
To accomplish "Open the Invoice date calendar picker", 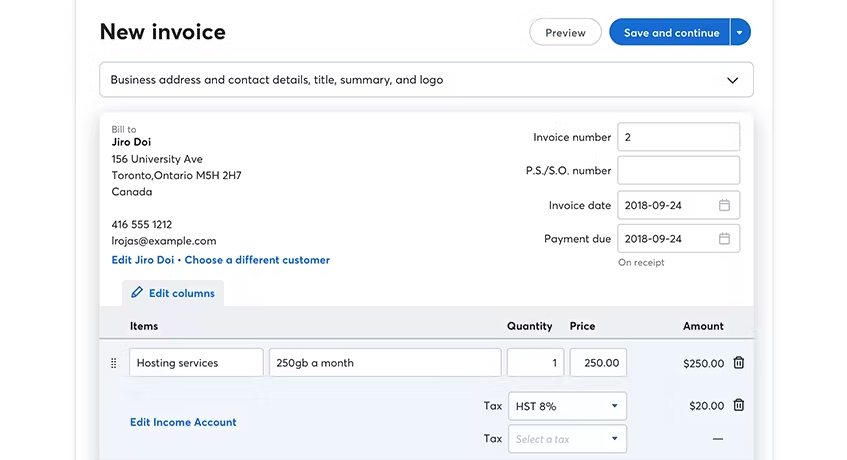I will (724, 205).
